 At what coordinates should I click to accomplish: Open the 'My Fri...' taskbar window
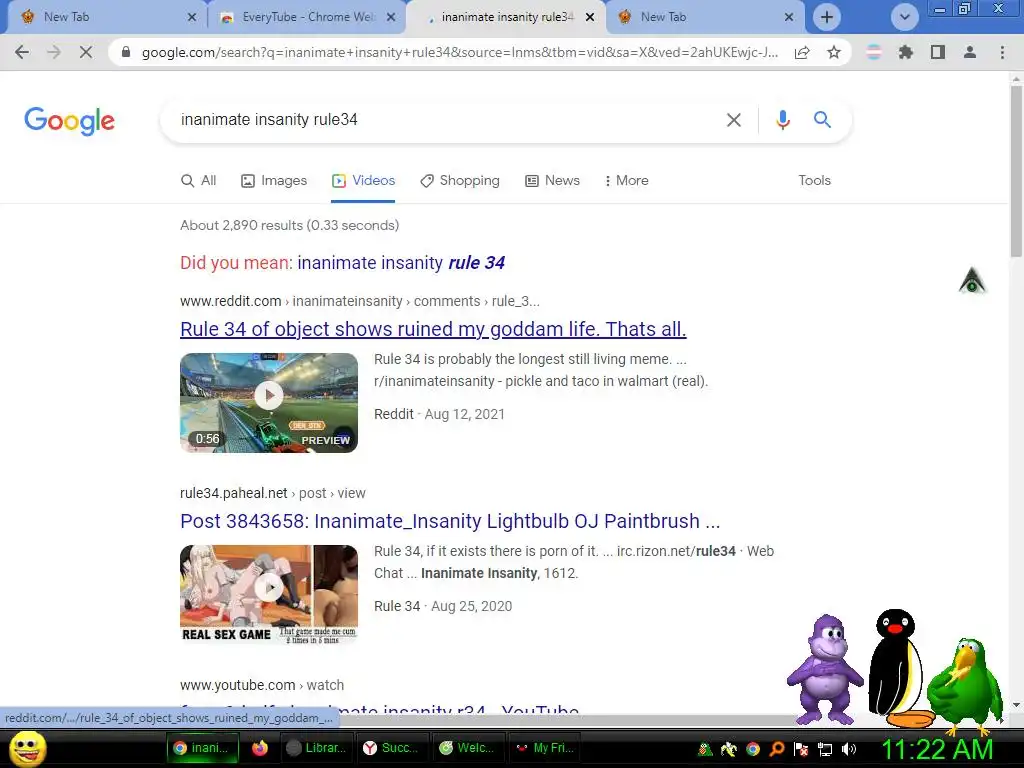coord(545,748)
